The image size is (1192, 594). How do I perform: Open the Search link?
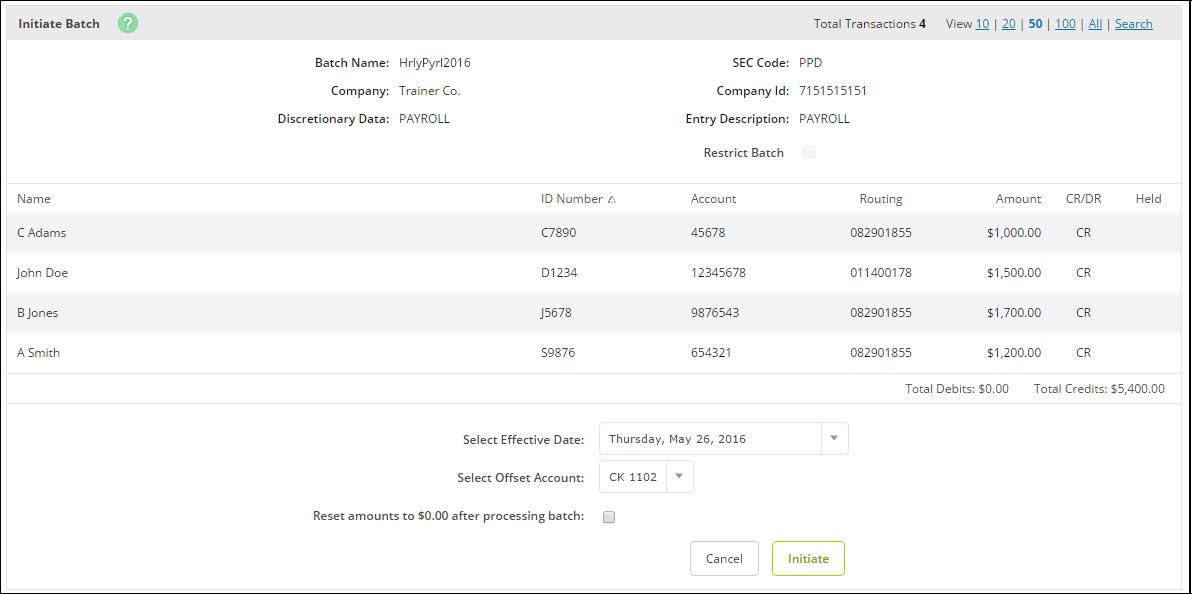[x=1133, y=24]
